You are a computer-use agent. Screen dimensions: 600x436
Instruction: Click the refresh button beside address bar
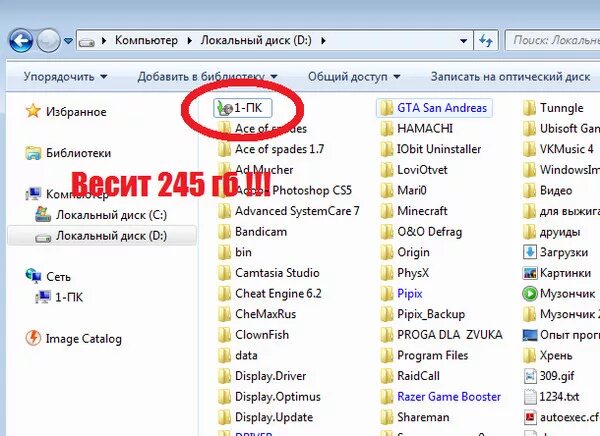click(486, 40)
